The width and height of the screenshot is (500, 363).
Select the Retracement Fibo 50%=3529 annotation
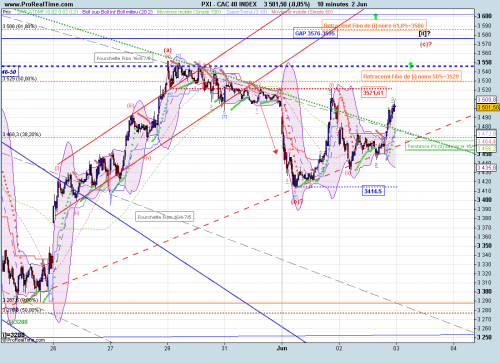411,76
